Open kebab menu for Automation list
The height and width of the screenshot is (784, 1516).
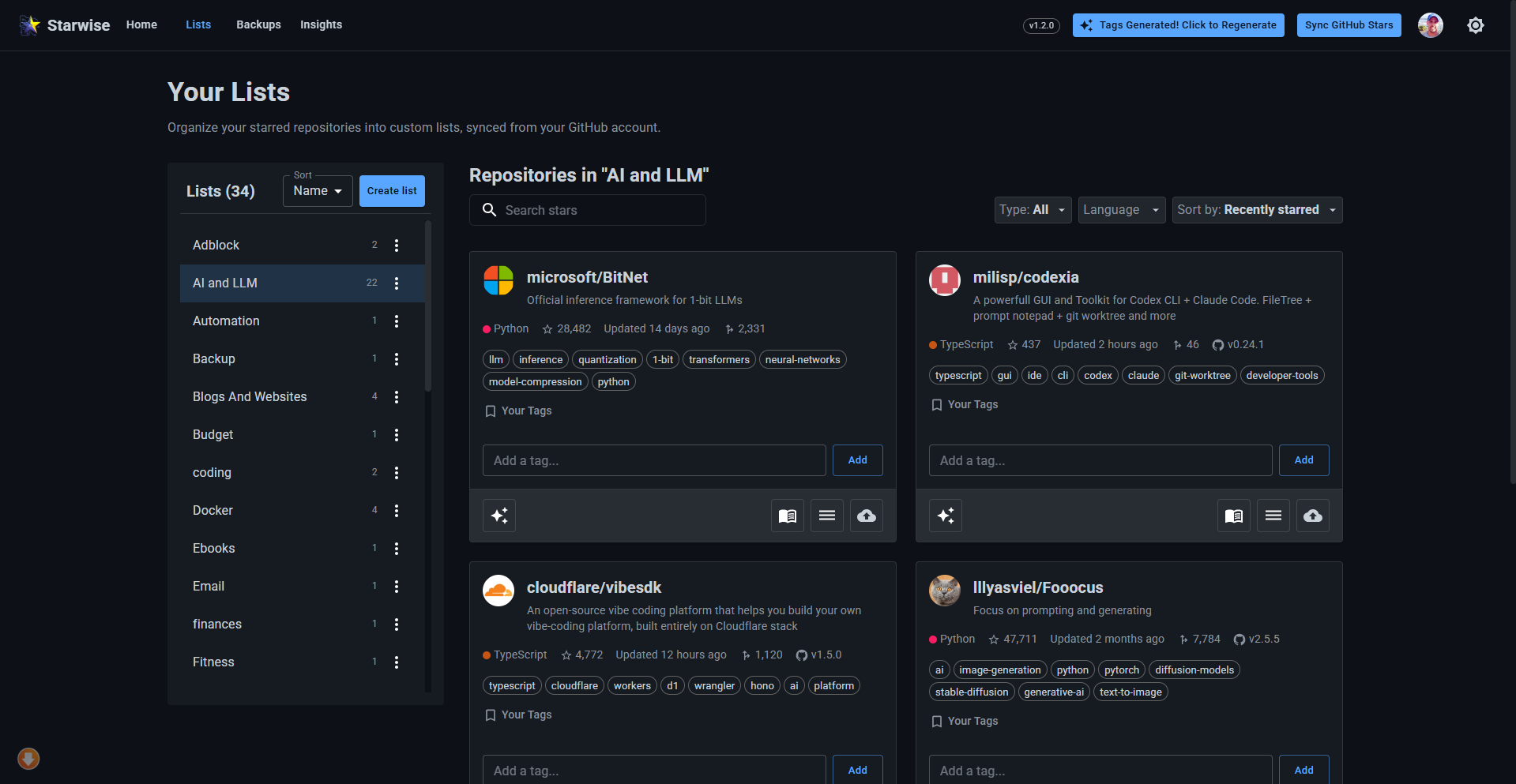pos(397,321)
